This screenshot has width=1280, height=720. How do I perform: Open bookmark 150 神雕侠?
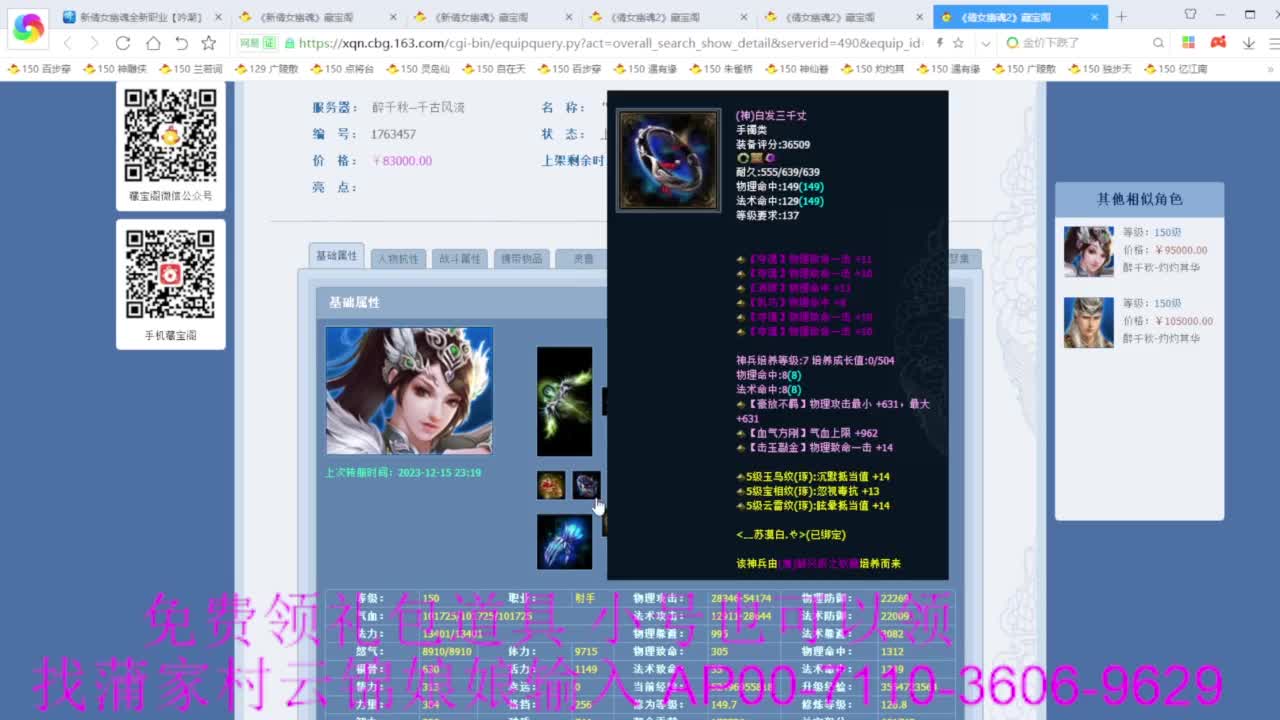point(114,69)
